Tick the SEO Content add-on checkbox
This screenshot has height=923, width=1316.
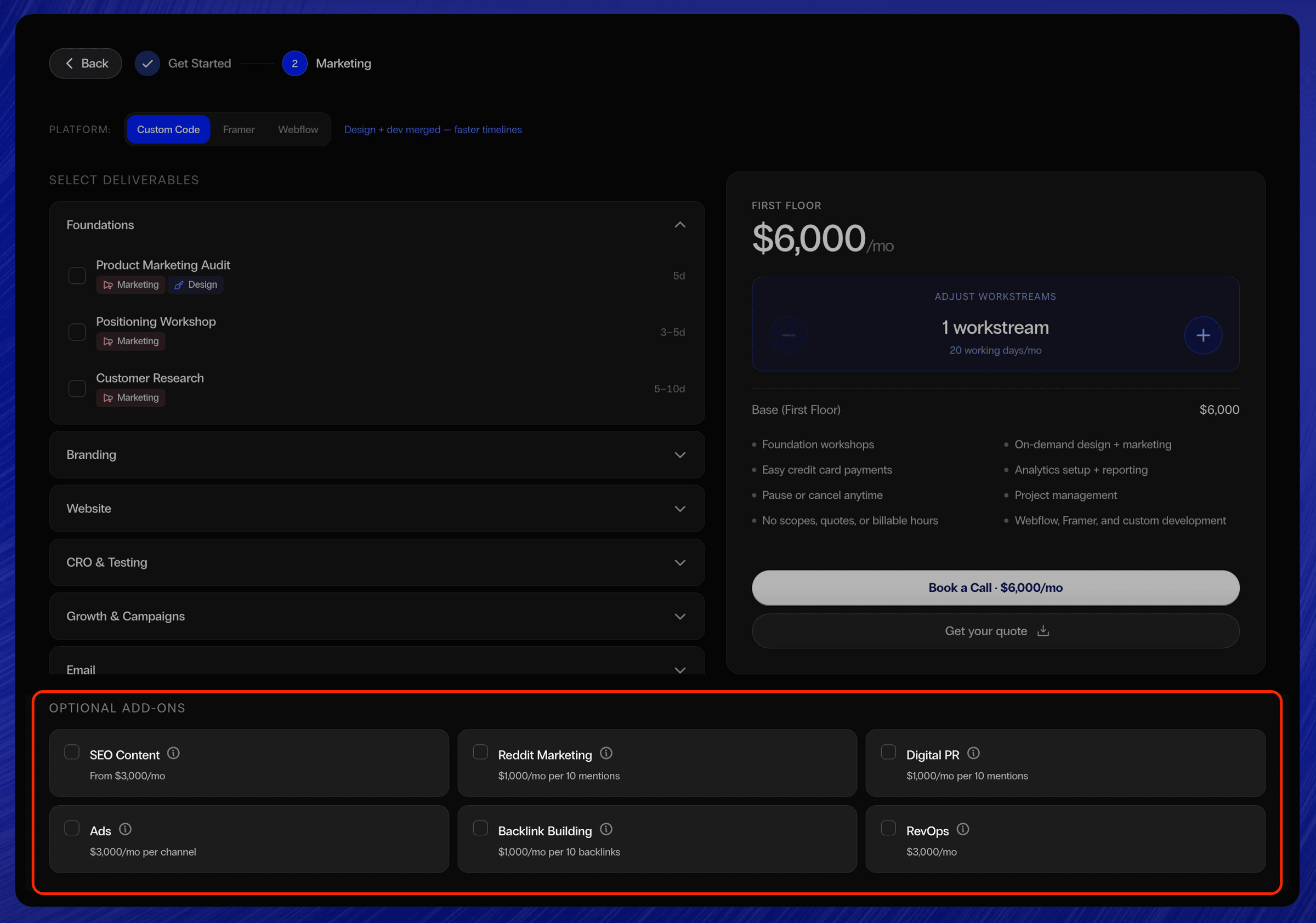click(72, 751)
